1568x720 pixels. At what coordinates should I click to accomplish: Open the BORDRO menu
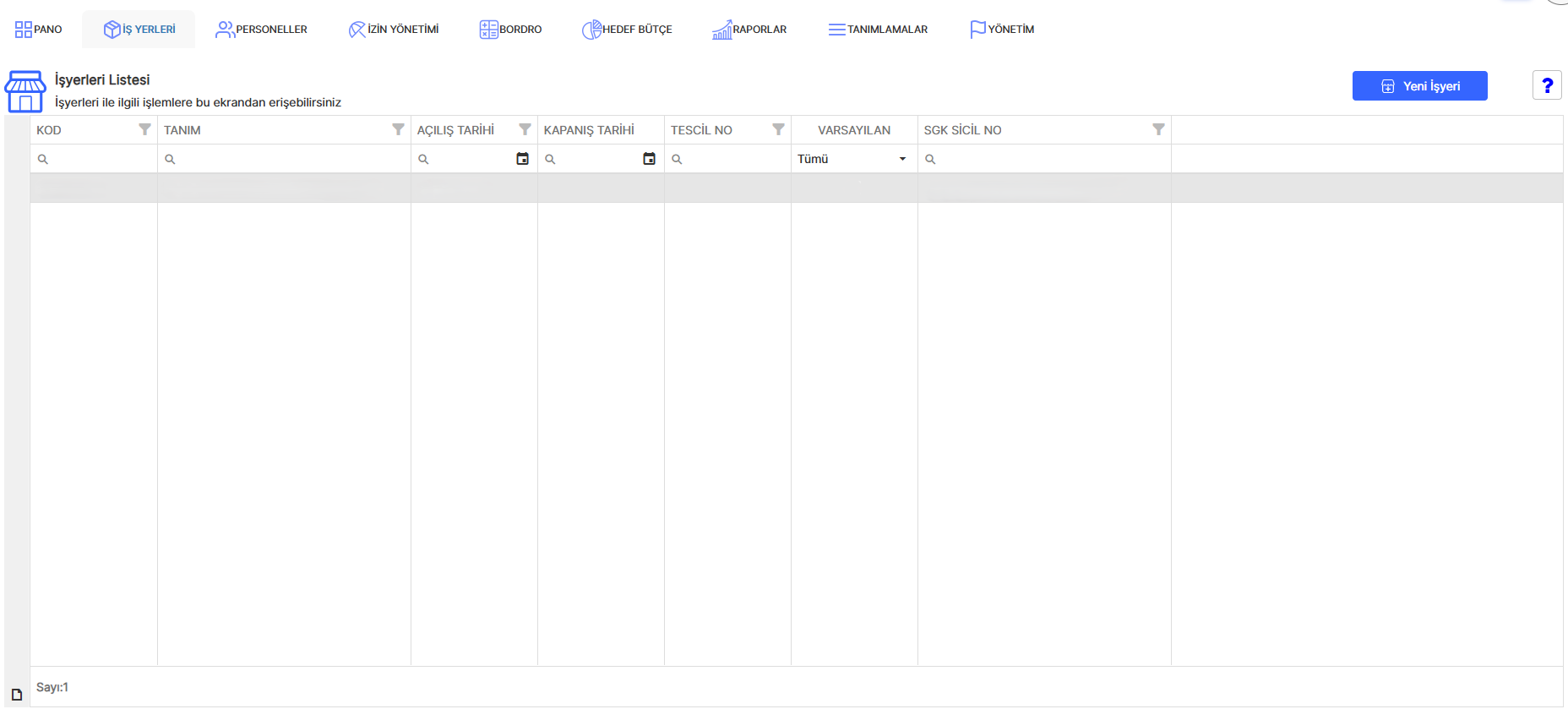pos(511,30)
